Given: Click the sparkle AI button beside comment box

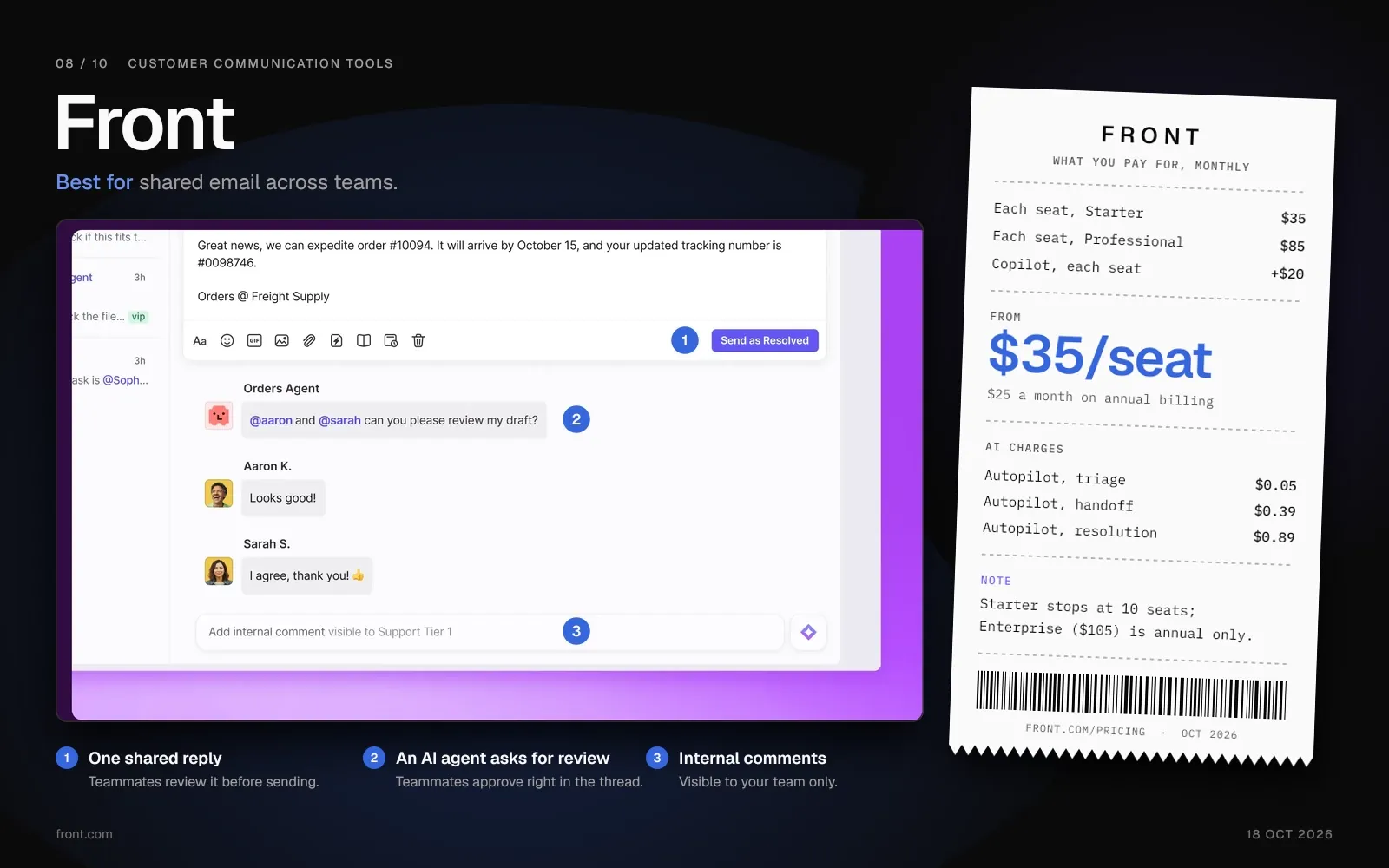Looking at the screenshot, I should click(x=808, y=632).
